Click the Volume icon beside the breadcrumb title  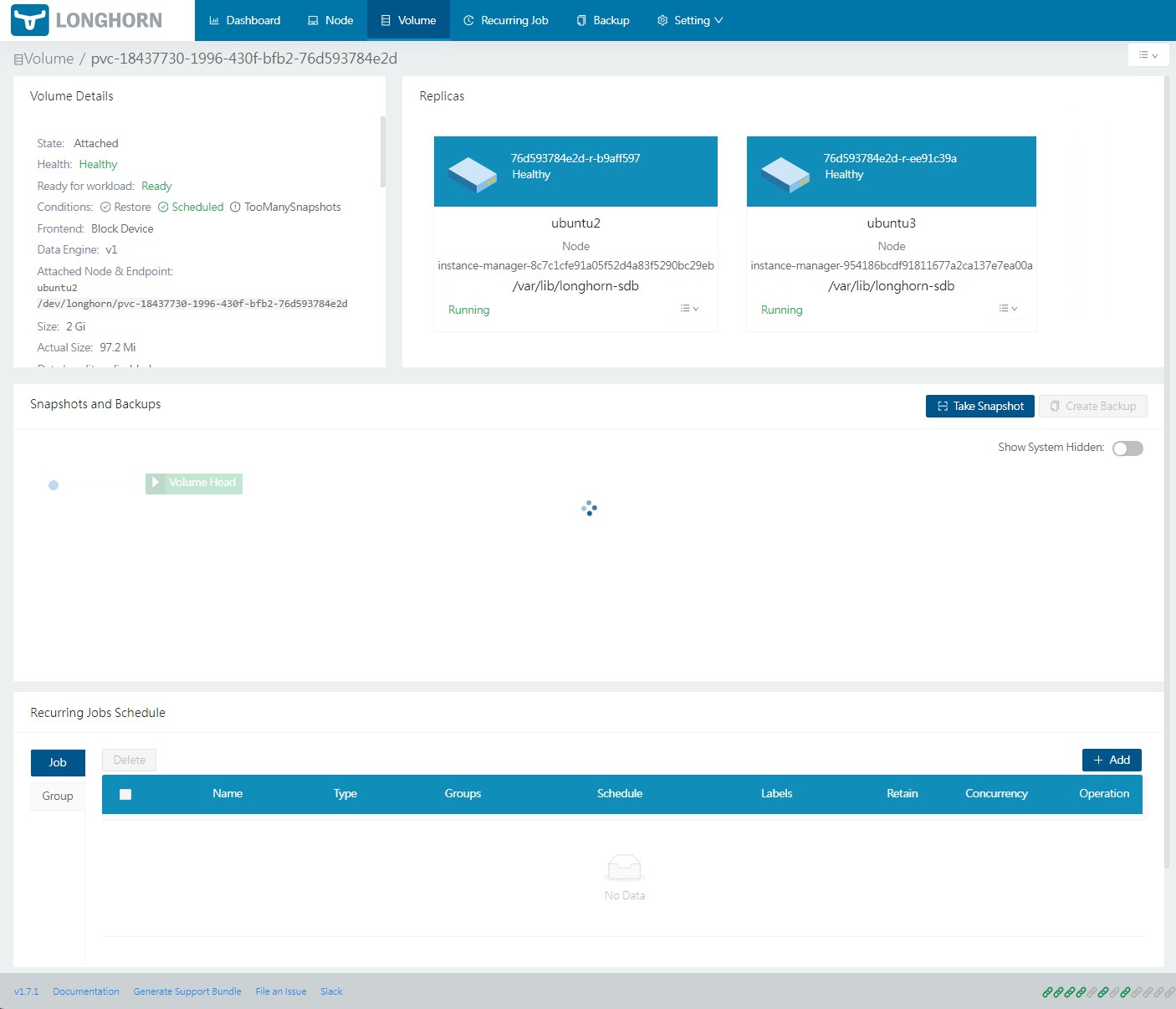pyautogui.click(x=18, y=59)
